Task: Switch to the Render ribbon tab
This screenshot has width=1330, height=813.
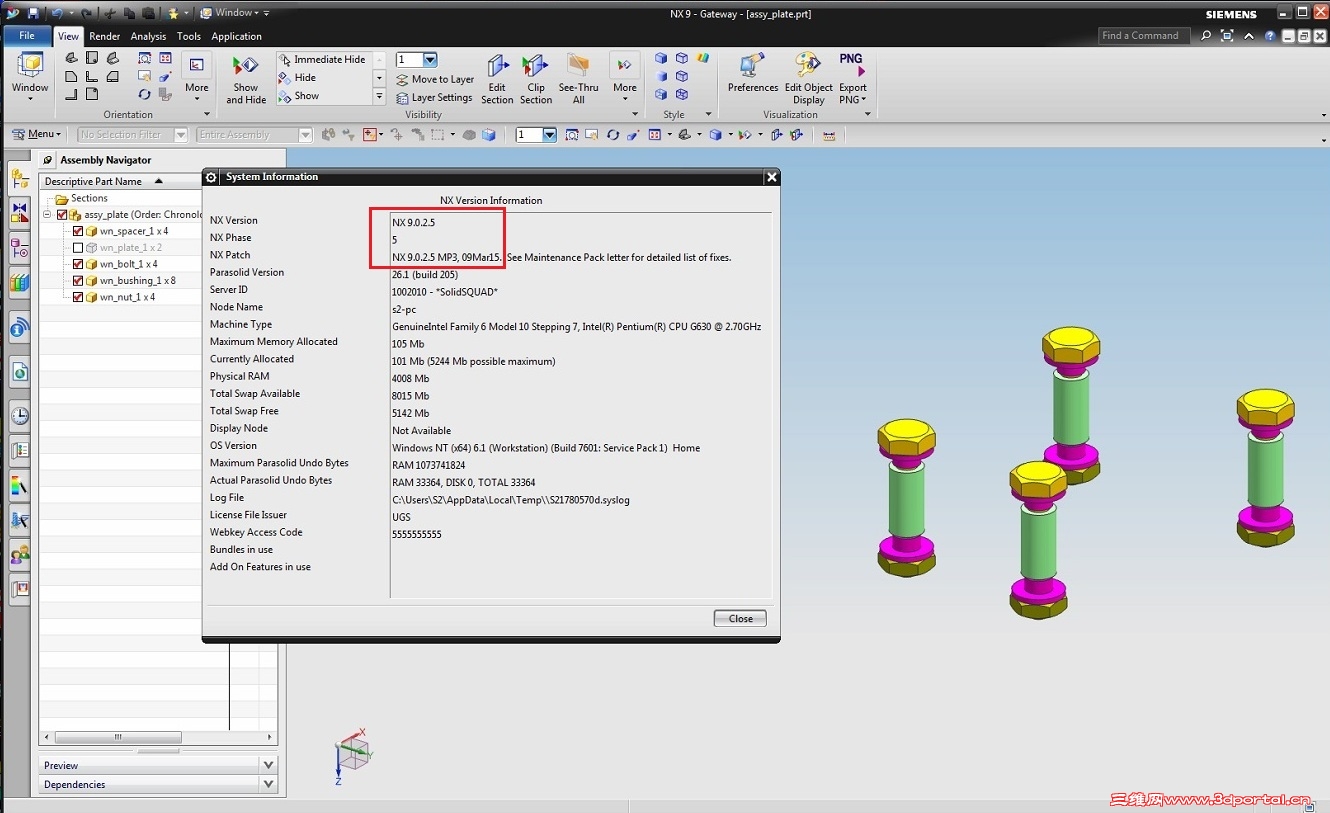Action: coord(105,36)
